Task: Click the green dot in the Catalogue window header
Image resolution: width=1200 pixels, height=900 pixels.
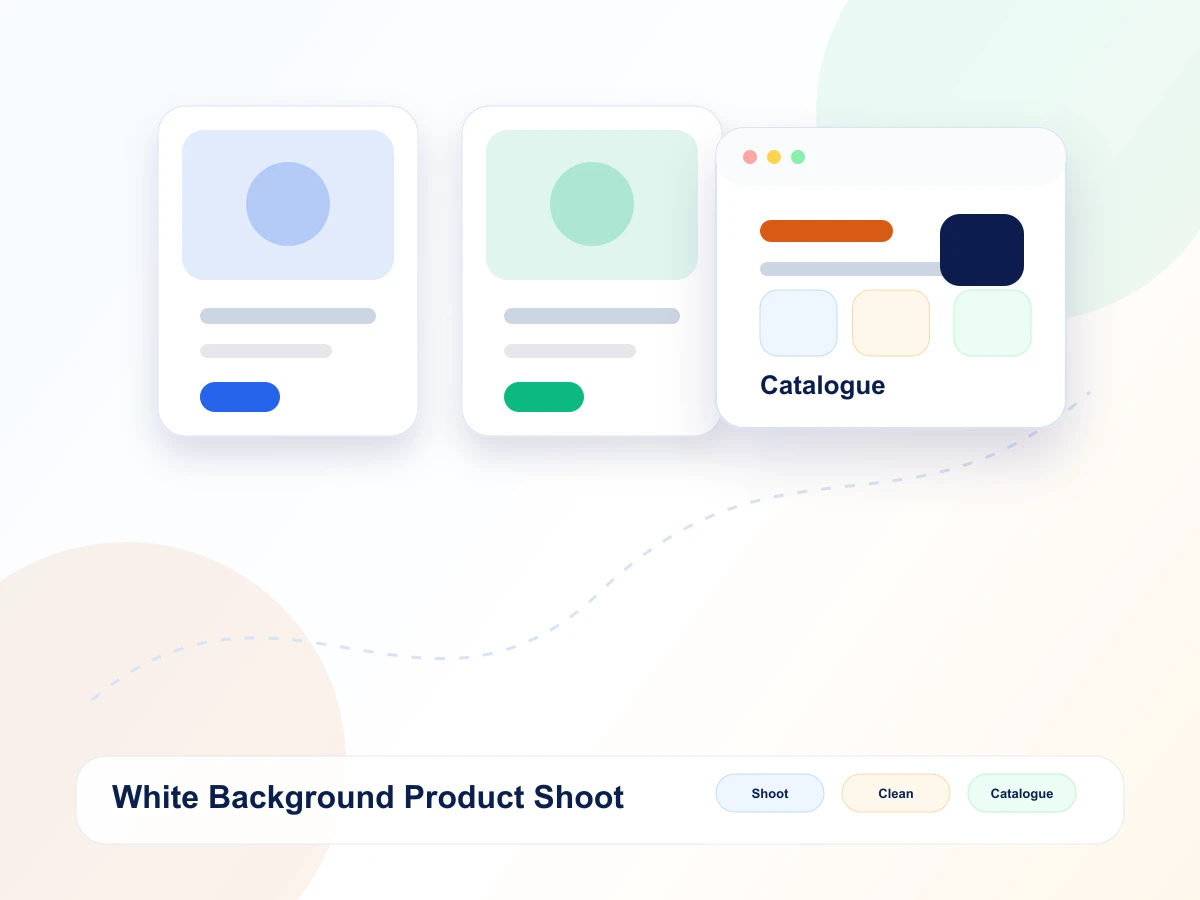Action: coord(798,157)
